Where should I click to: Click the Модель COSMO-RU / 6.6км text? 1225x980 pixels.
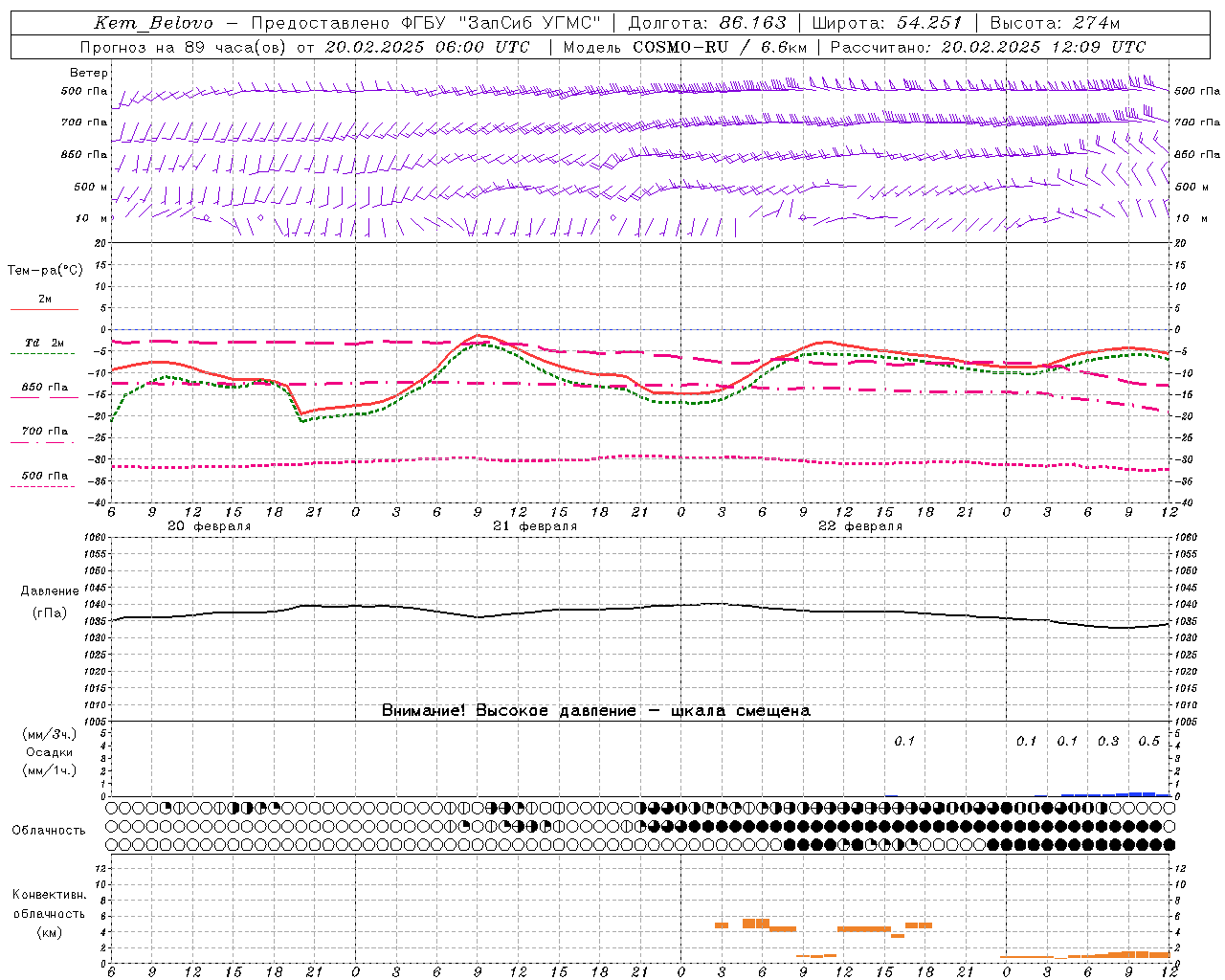pos(684,47)
